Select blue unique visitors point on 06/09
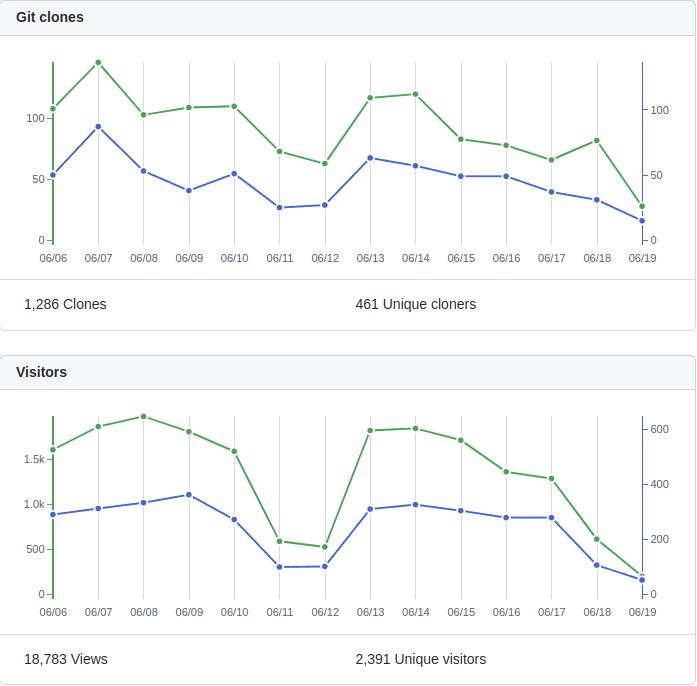The width and height of the screenshot is (697, 686). pyautogui.click(x=189, y=495)
